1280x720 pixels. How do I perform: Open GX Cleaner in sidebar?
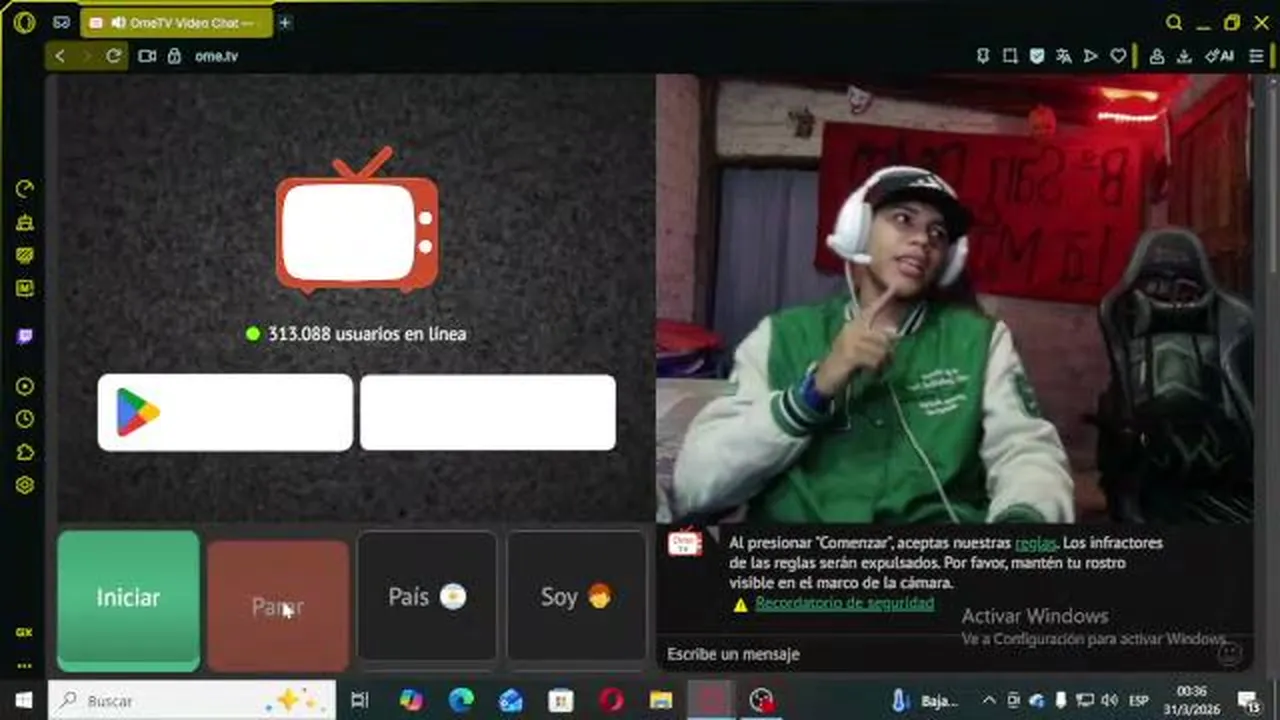[25, 222]
